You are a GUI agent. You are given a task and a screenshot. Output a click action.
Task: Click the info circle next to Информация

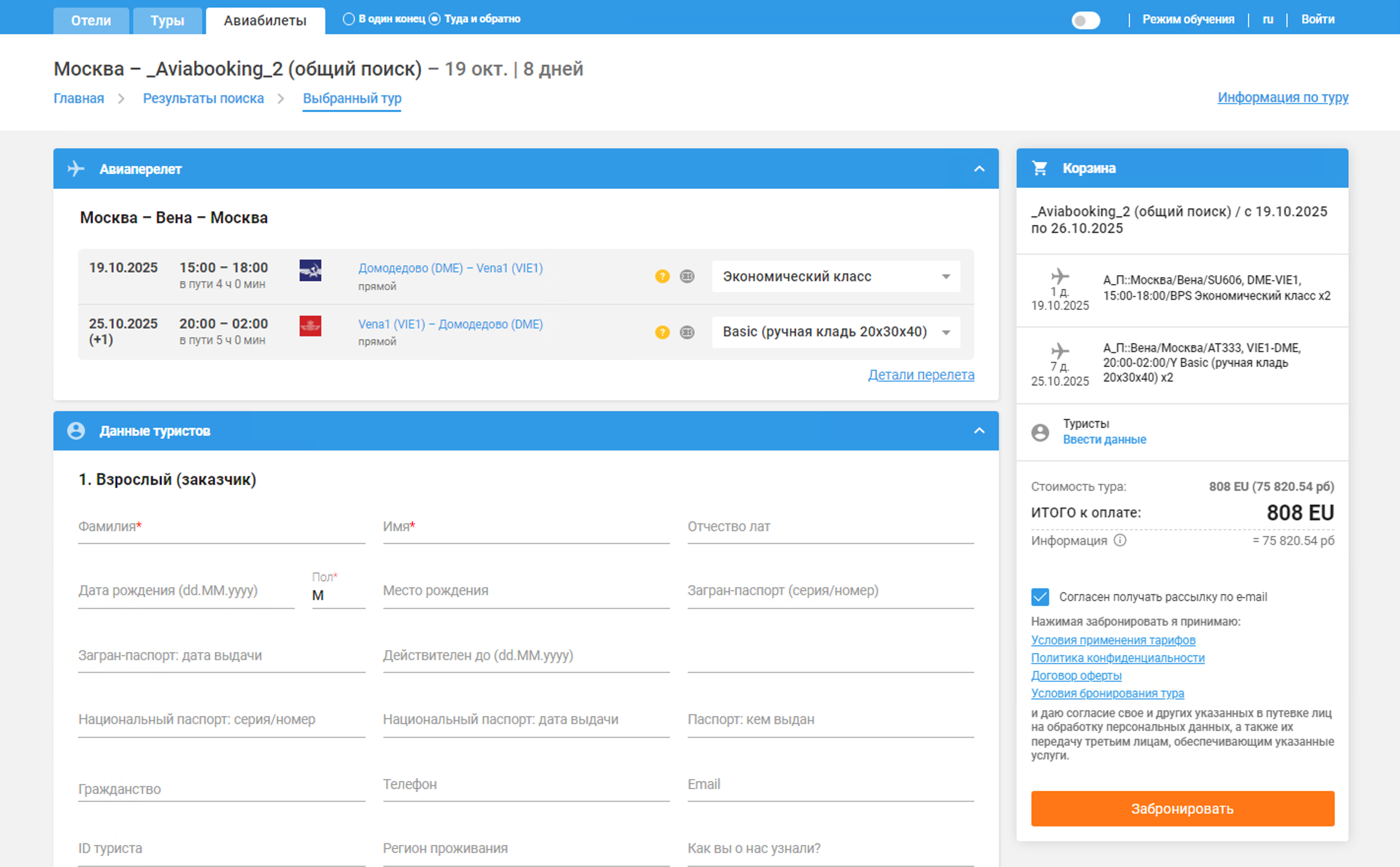(x=1120, y=540)
